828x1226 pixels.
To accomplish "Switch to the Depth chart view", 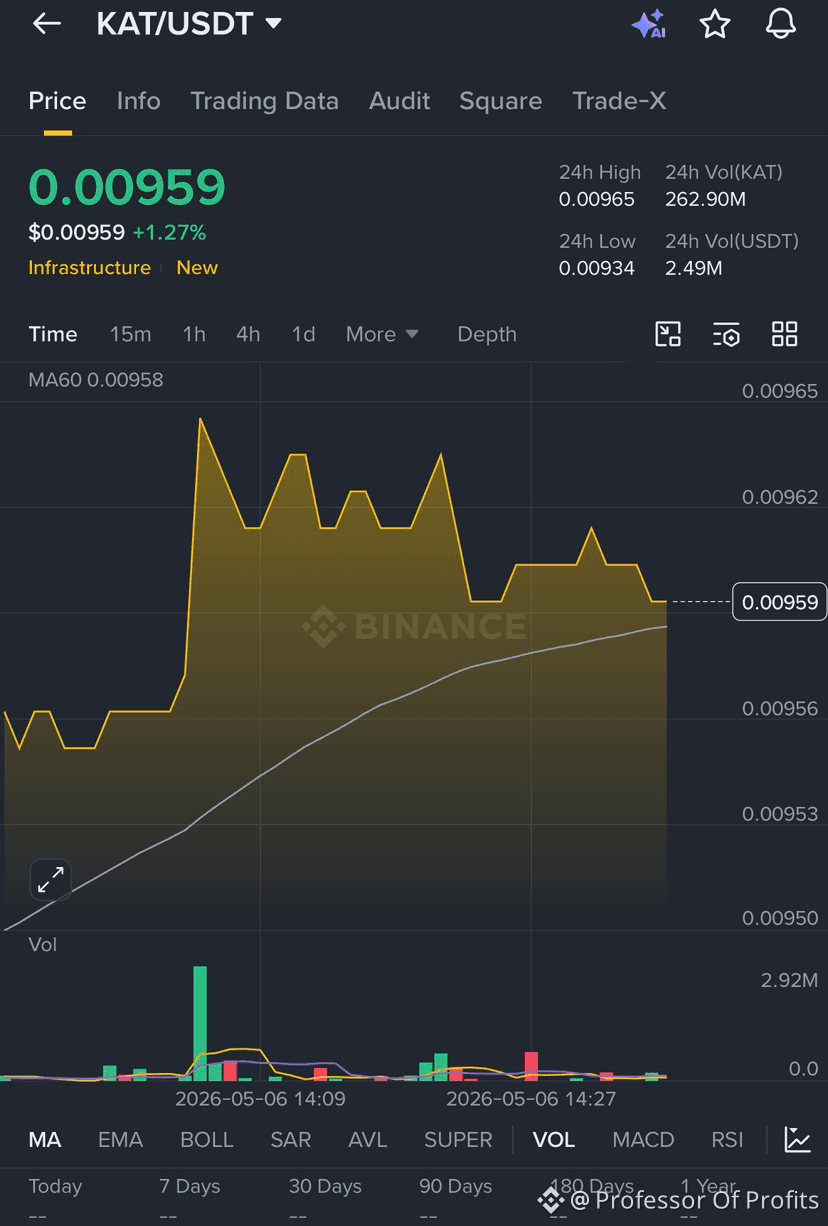I will tap(487, 335).
